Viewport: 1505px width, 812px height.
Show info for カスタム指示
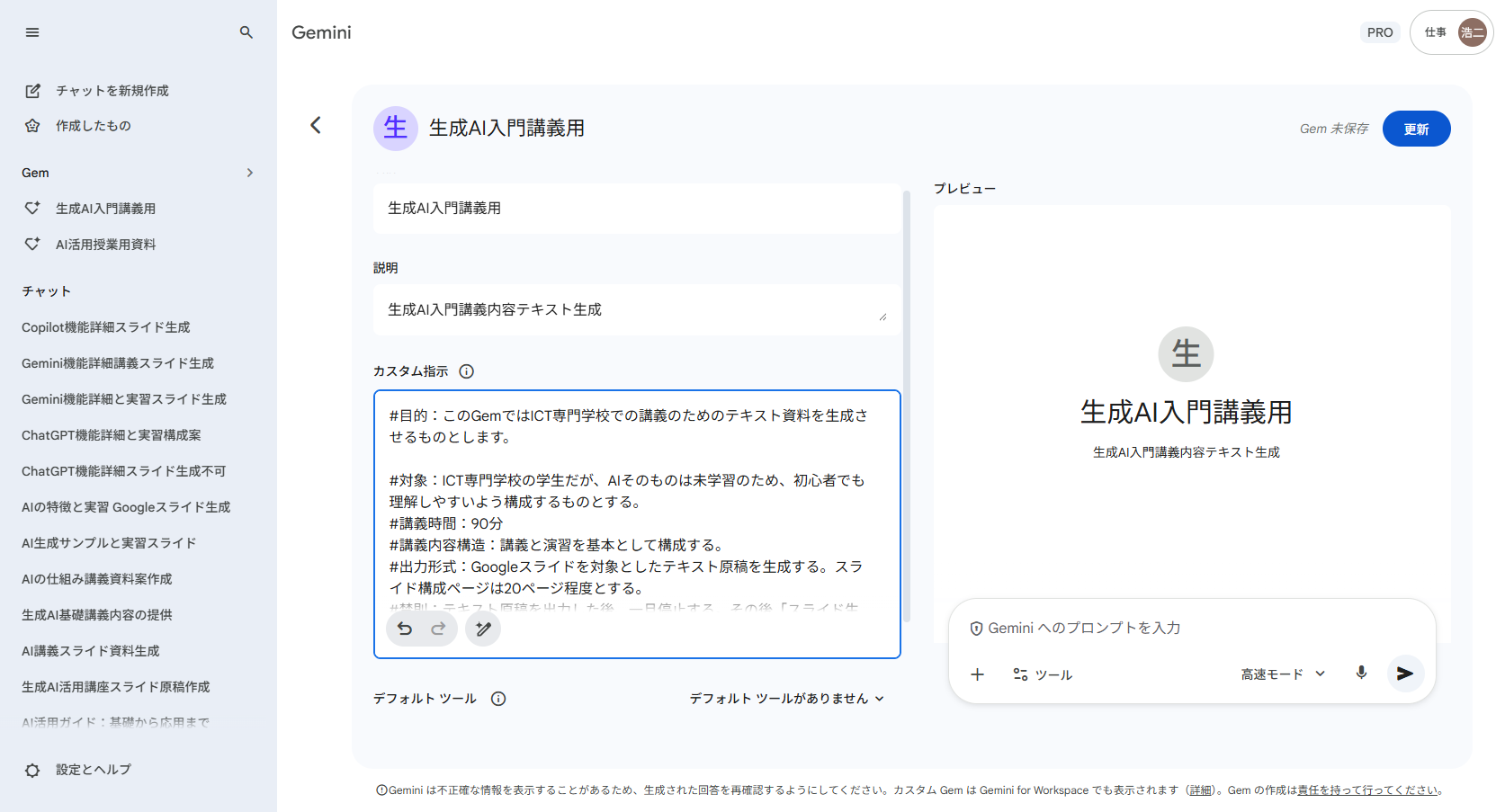pyautogui.click(x=466, y=371)
